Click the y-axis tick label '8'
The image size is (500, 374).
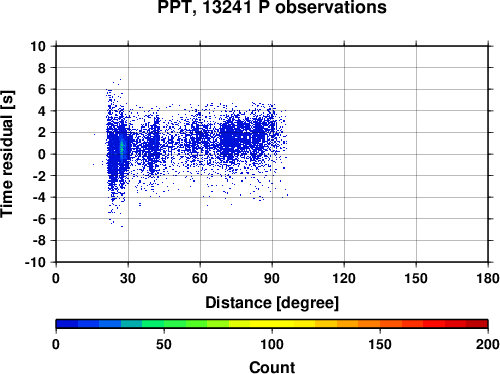tap(42, 68)
